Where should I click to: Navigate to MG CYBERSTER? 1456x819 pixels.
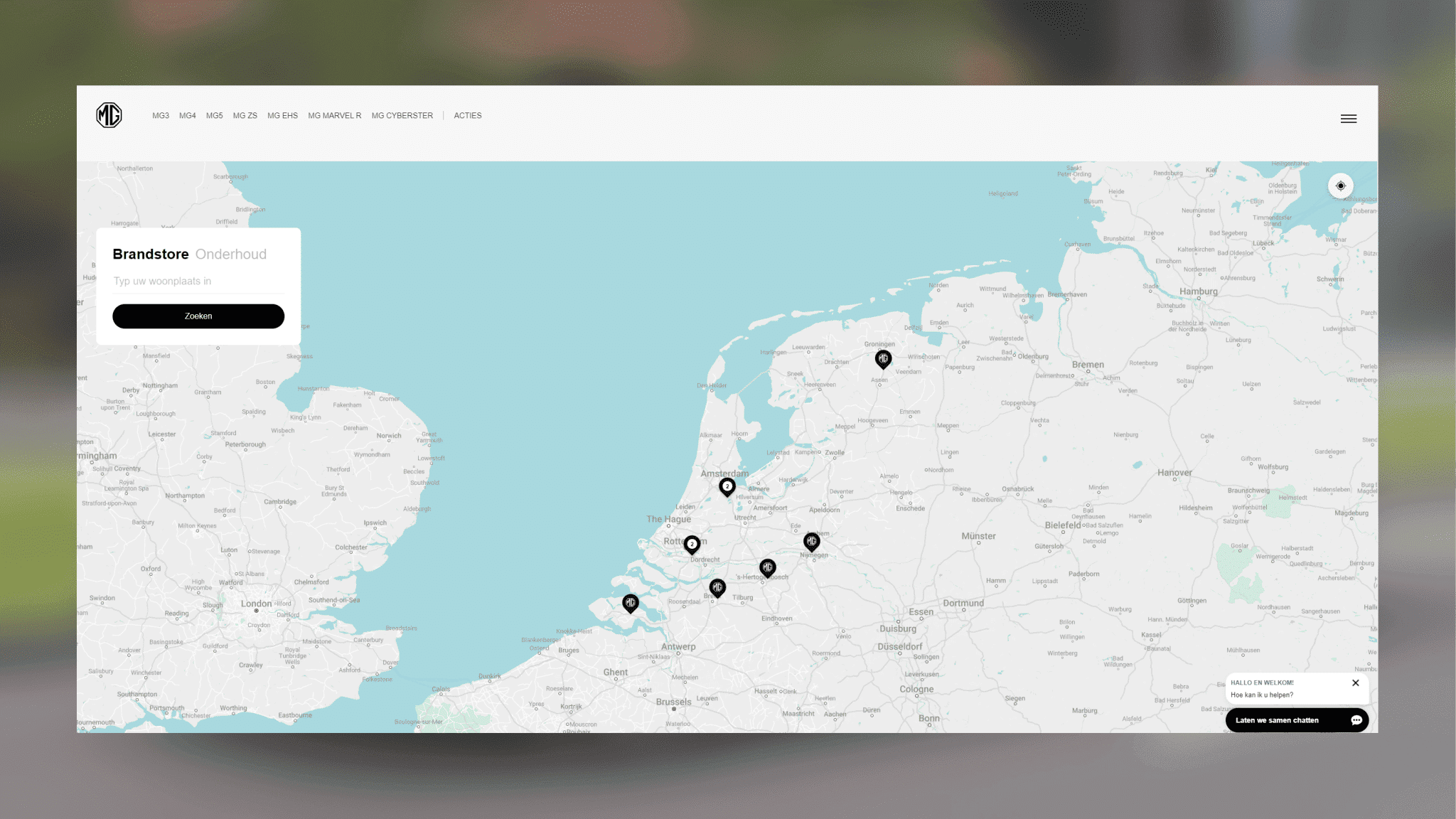pyautogui.click(x=402, y=115)
